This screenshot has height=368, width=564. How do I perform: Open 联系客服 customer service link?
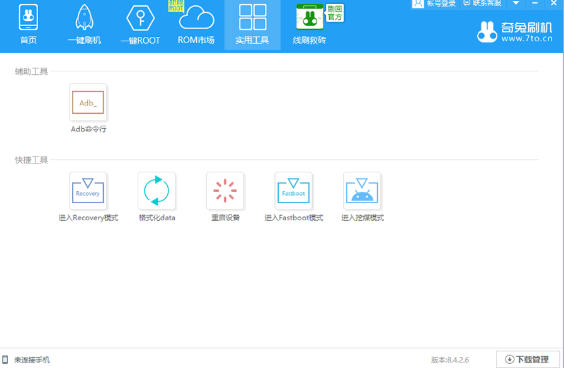482,3
